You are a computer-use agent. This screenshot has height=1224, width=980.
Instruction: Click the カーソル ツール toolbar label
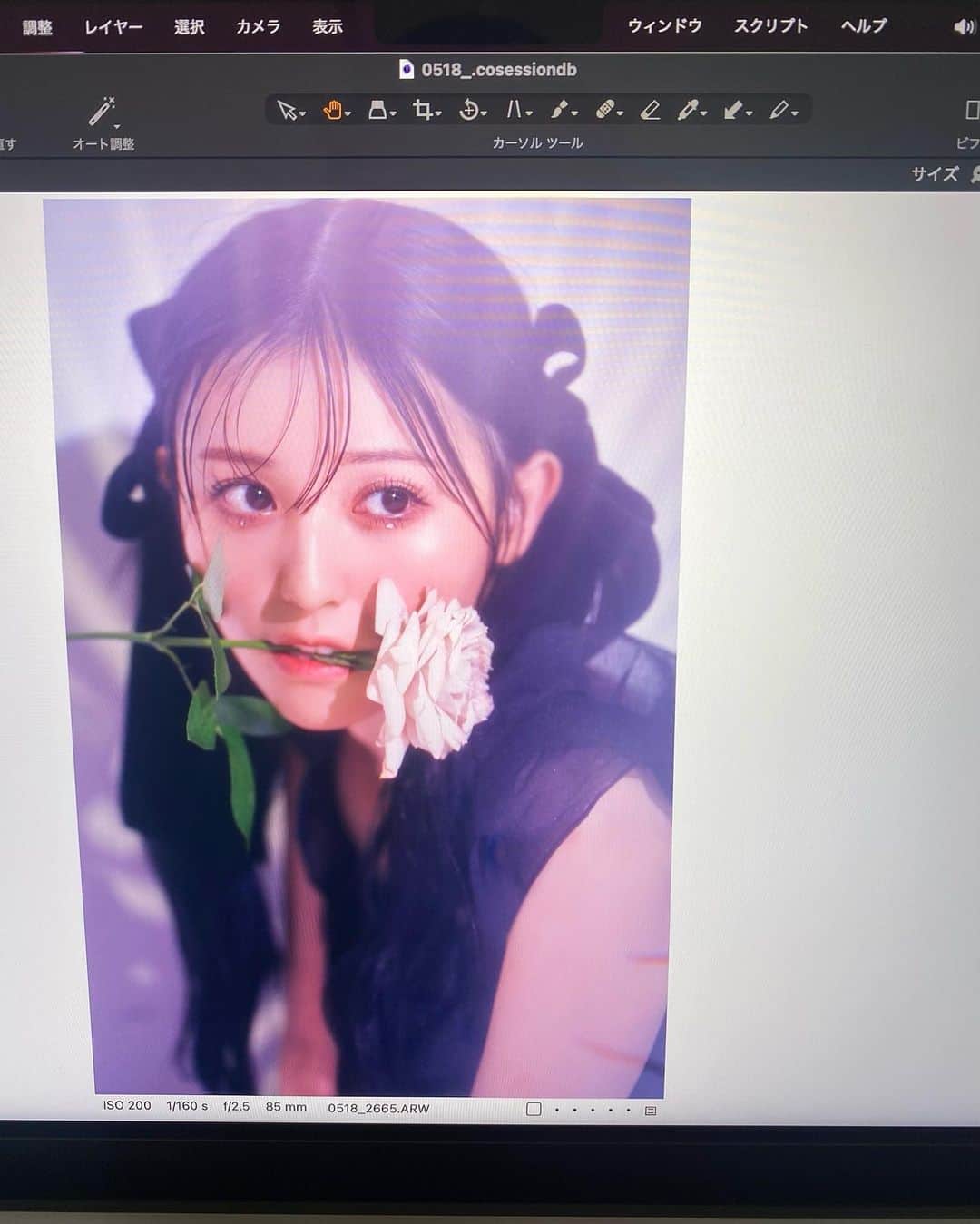coord(537,143)
